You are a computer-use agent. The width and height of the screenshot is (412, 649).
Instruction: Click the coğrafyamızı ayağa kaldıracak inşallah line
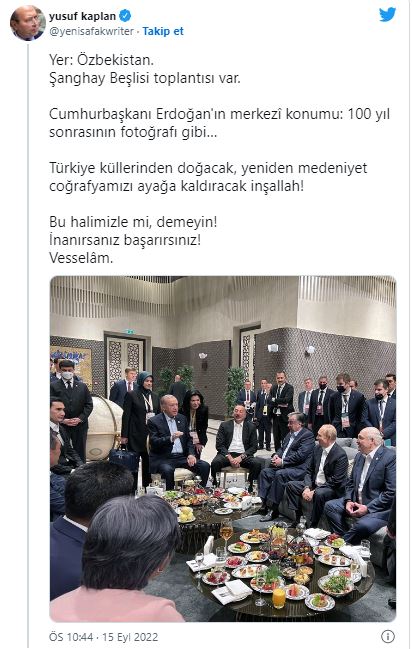tap(176, 186)
